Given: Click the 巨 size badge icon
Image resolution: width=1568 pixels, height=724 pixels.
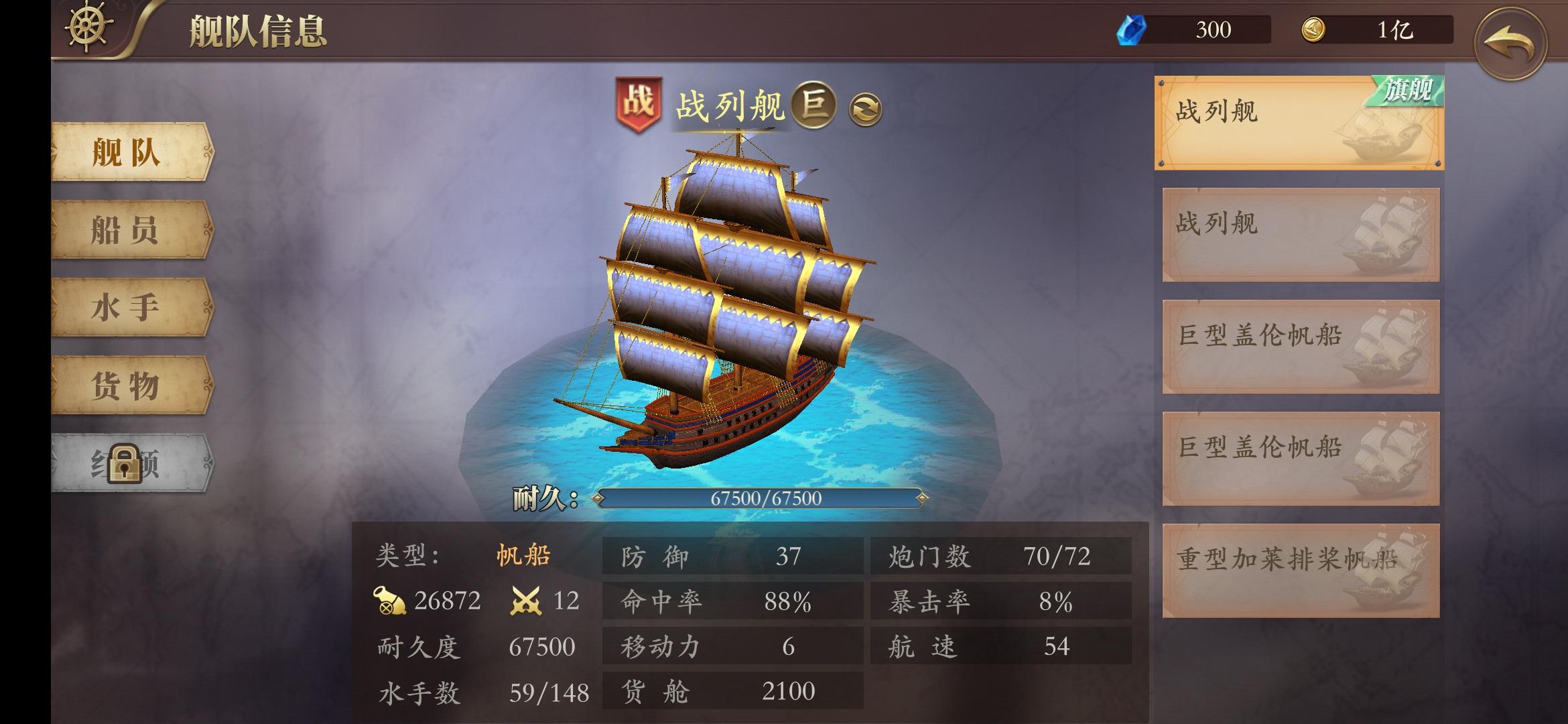Looking at the screenshot, I should pyautogui.click(x=813, y=105).
